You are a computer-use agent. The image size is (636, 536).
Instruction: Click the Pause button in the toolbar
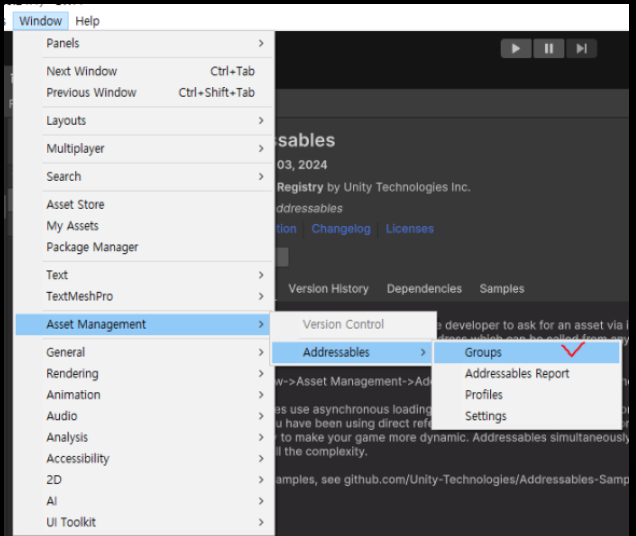(548, 49)
